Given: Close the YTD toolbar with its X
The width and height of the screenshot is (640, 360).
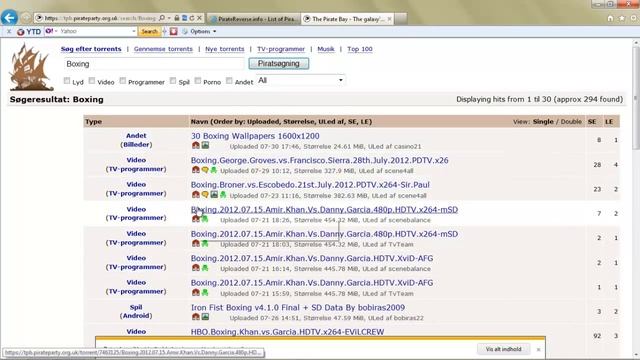Looking at the screenshot, I should (9, 31).
